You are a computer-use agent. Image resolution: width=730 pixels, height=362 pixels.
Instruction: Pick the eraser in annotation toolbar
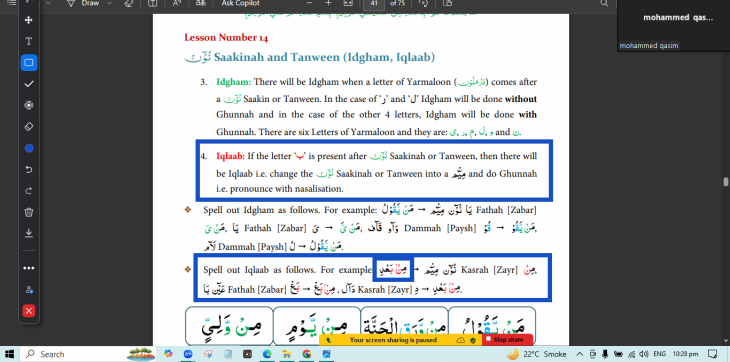[x=29, y=127]
